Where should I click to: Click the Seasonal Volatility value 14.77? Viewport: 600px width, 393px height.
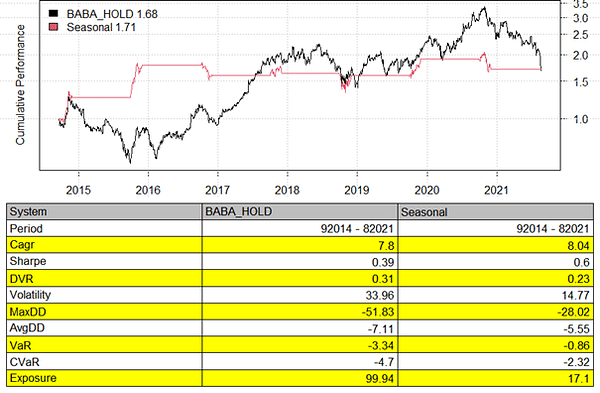[576, 295]
